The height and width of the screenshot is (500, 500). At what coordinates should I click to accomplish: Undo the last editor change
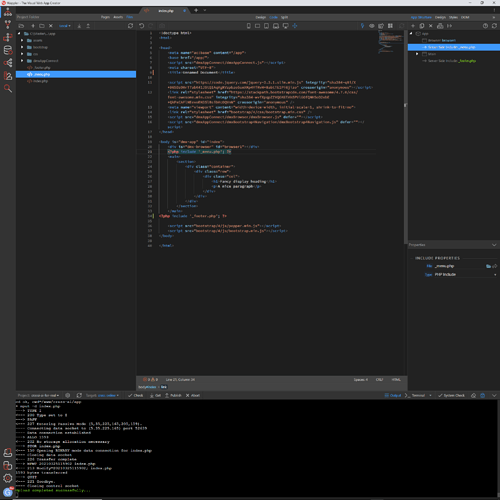[141, 26]
